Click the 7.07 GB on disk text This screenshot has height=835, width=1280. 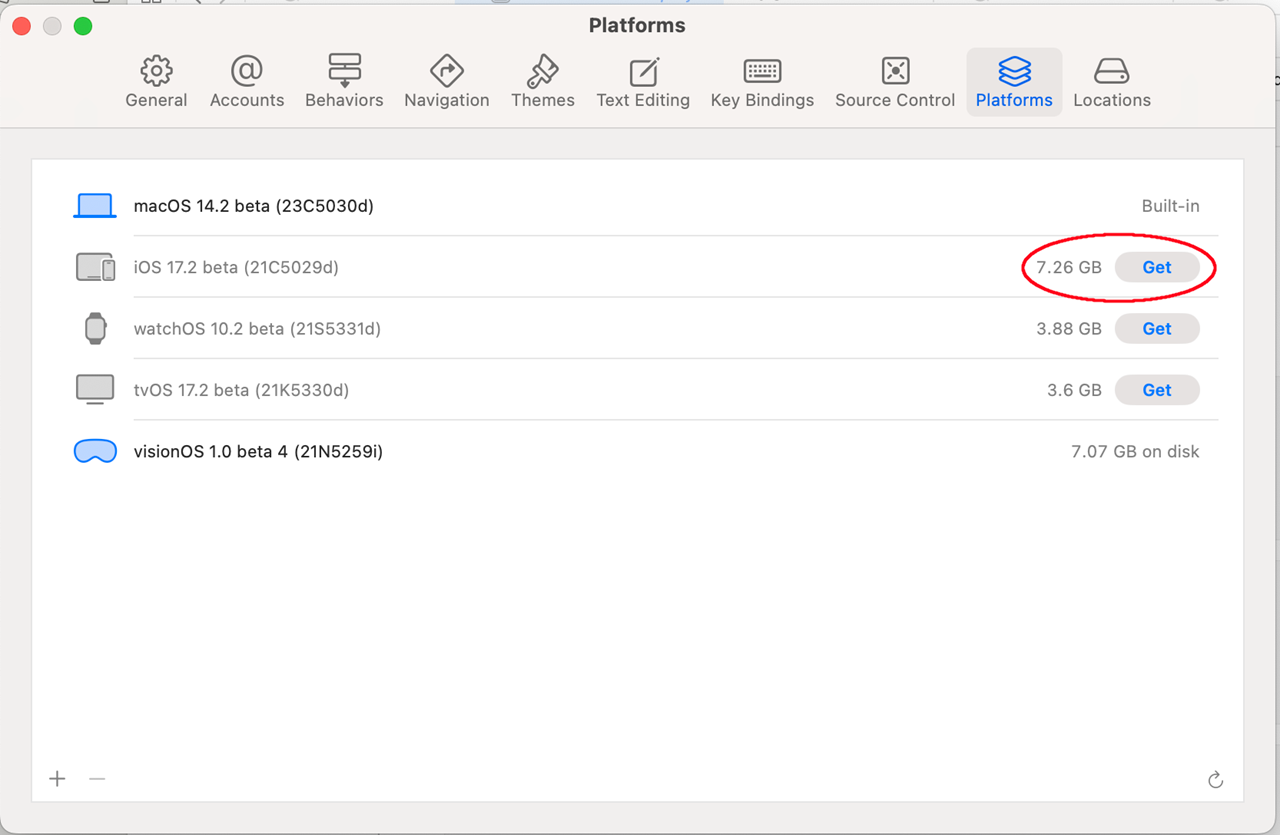point(1135,452)
